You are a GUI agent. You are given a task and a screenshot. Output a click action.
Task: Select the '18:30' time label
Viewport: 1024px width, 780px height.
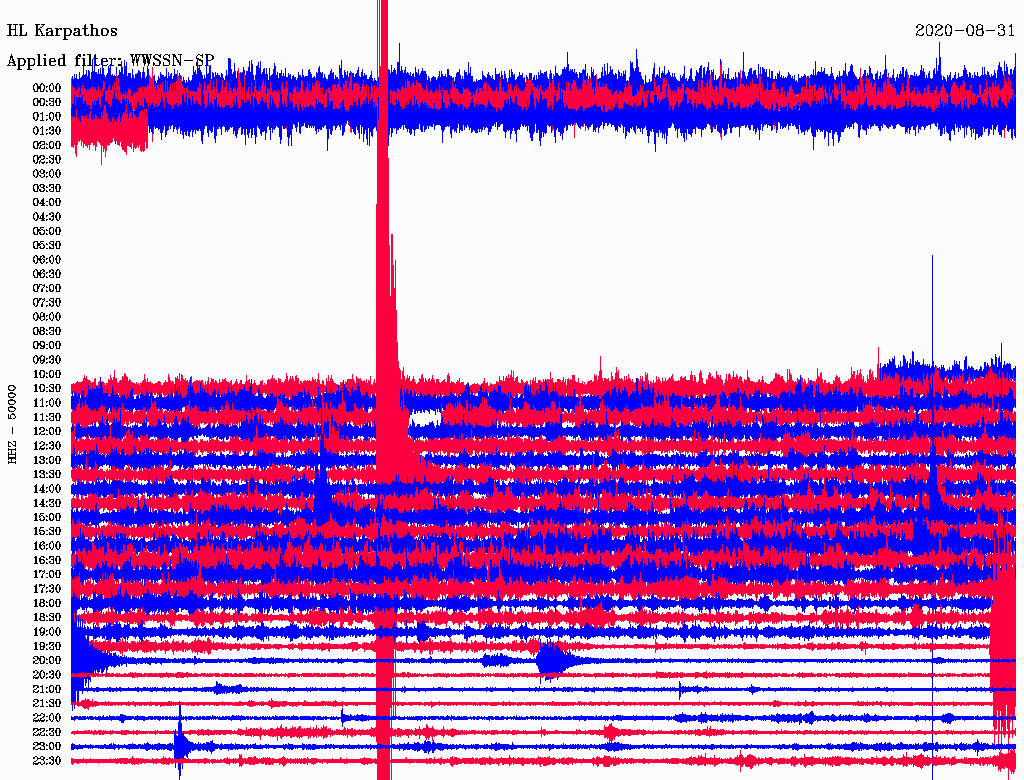pos(47,618)
